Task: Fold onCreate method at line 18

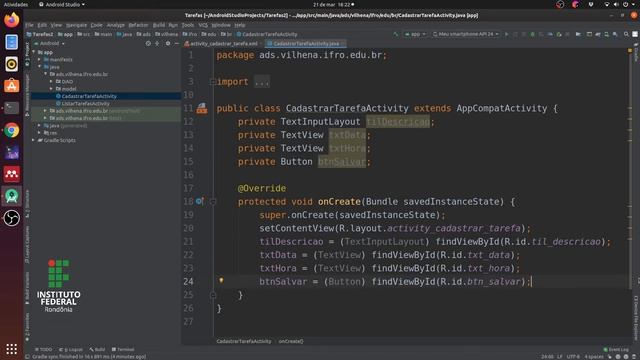Action: (213, 201)
